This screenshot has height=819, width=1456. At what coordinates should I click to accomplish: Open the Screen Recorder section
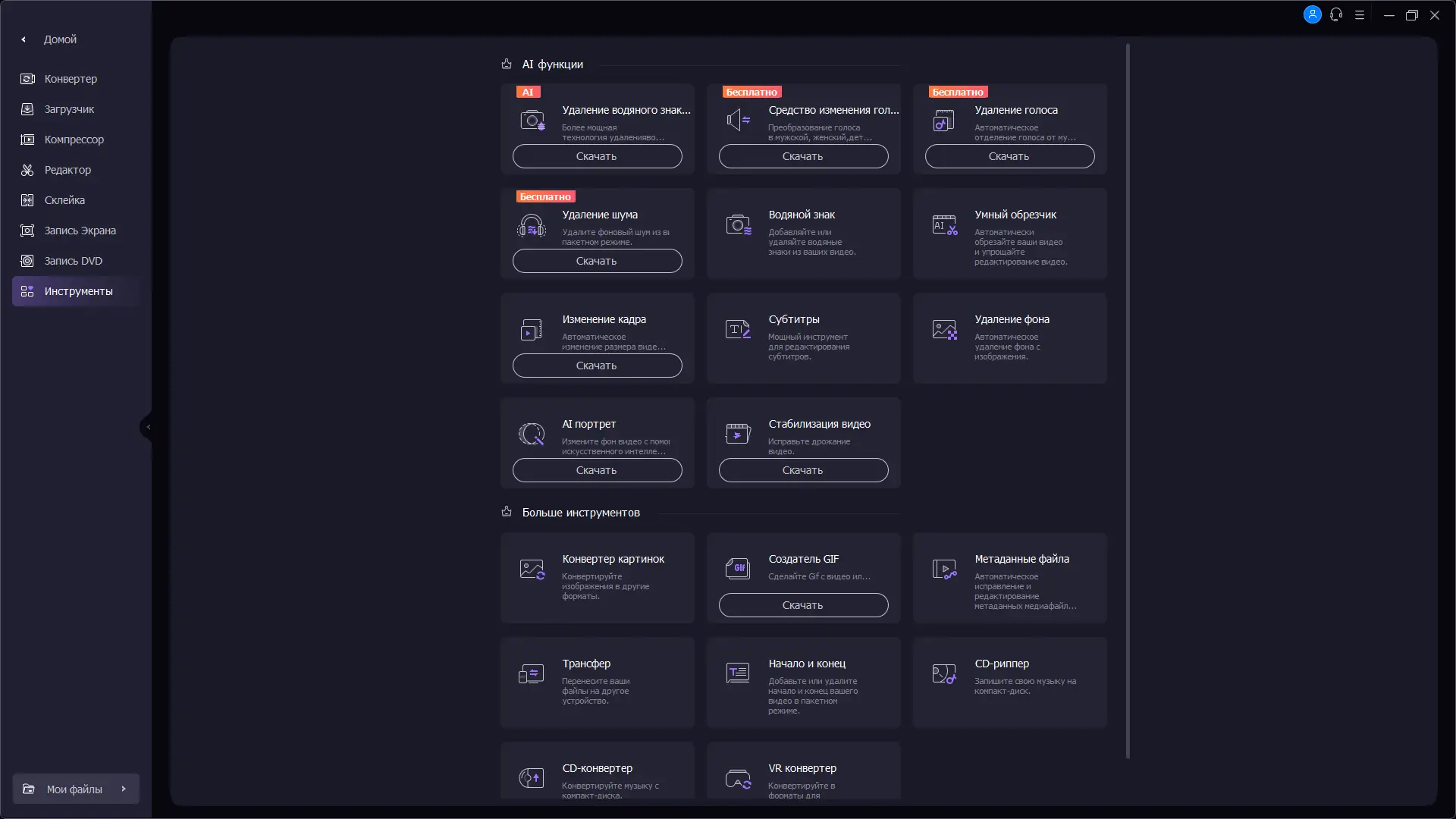[80, 231]
